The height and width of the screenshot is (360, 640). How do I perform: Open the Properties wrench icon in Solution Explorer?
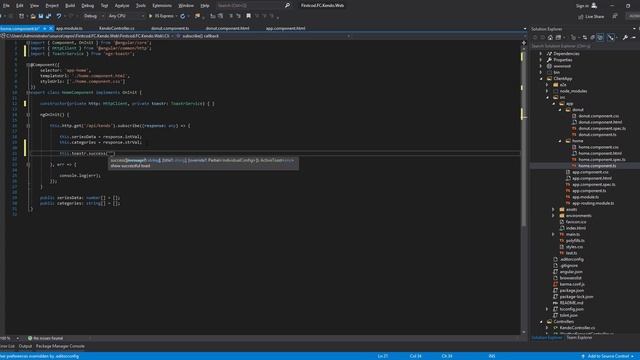point(625,38)
